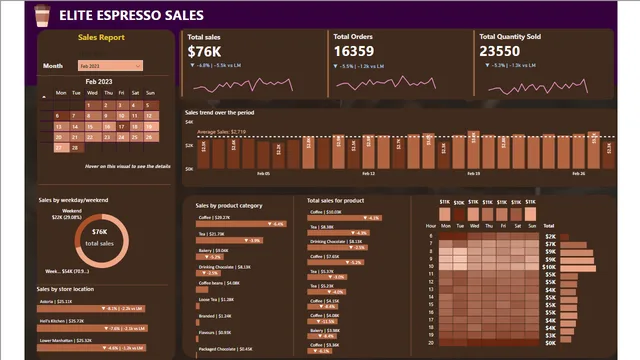Click the dark Tue $10K swatch above the heatmap
This screenshot has height=360, width=640.
pyautogui.click(x=459, y=214)
